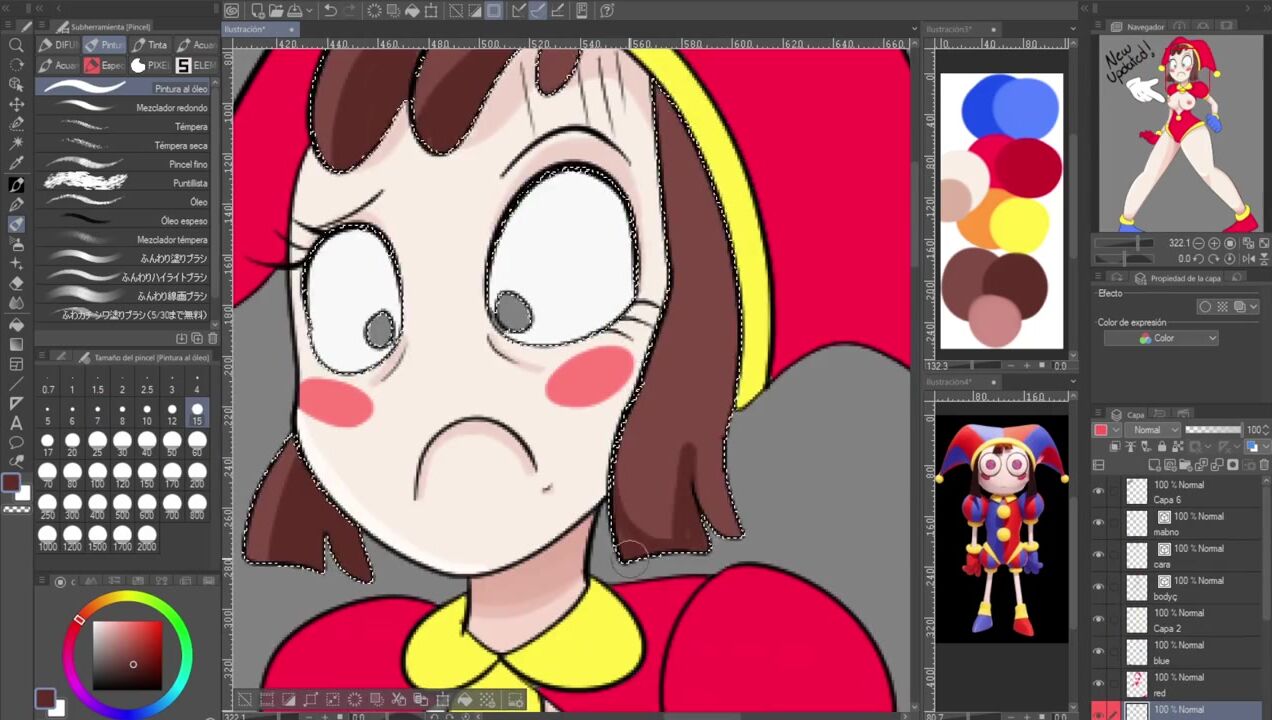1272x720 pixels.
Task: Open the Normal blending mode dropdown
Action: coord(1153,430)
